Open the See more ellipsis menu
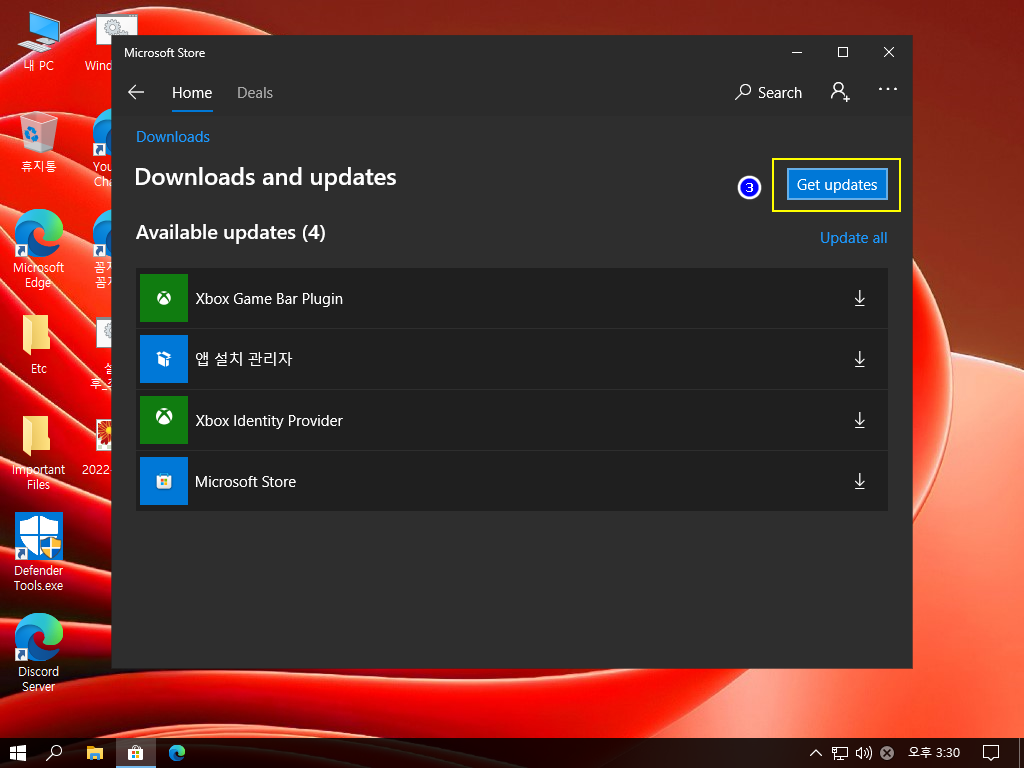This screenshot has width=1024, height=768. click(x=888, y=89)
